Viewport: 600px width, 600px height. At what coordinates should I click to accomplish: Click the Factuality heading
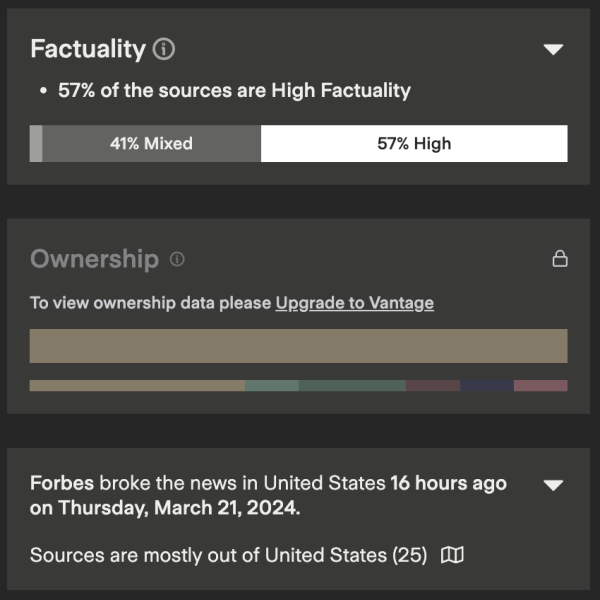point(88,49)
